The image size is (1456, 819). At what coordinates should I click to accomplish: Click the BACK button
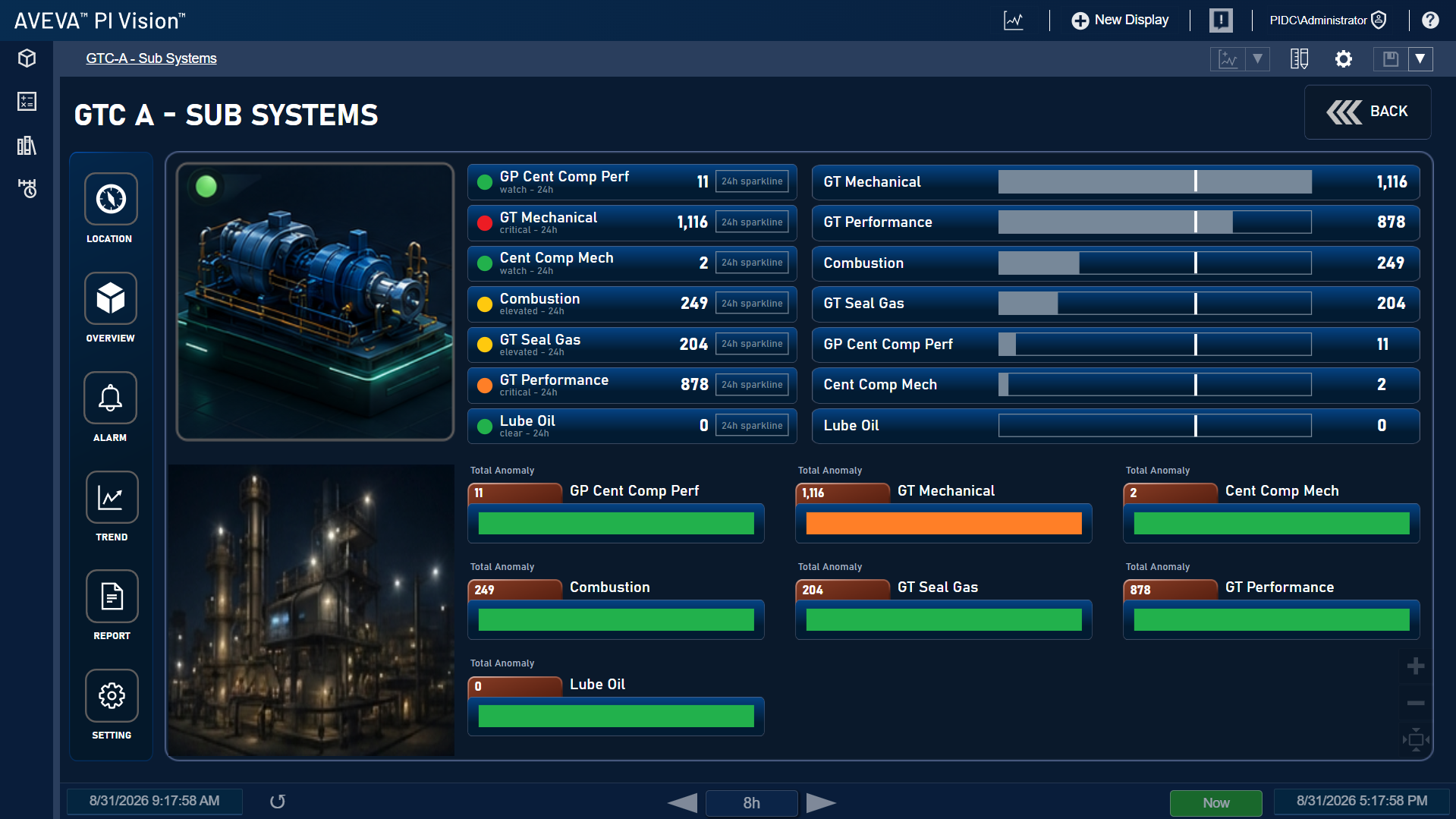1367,112
